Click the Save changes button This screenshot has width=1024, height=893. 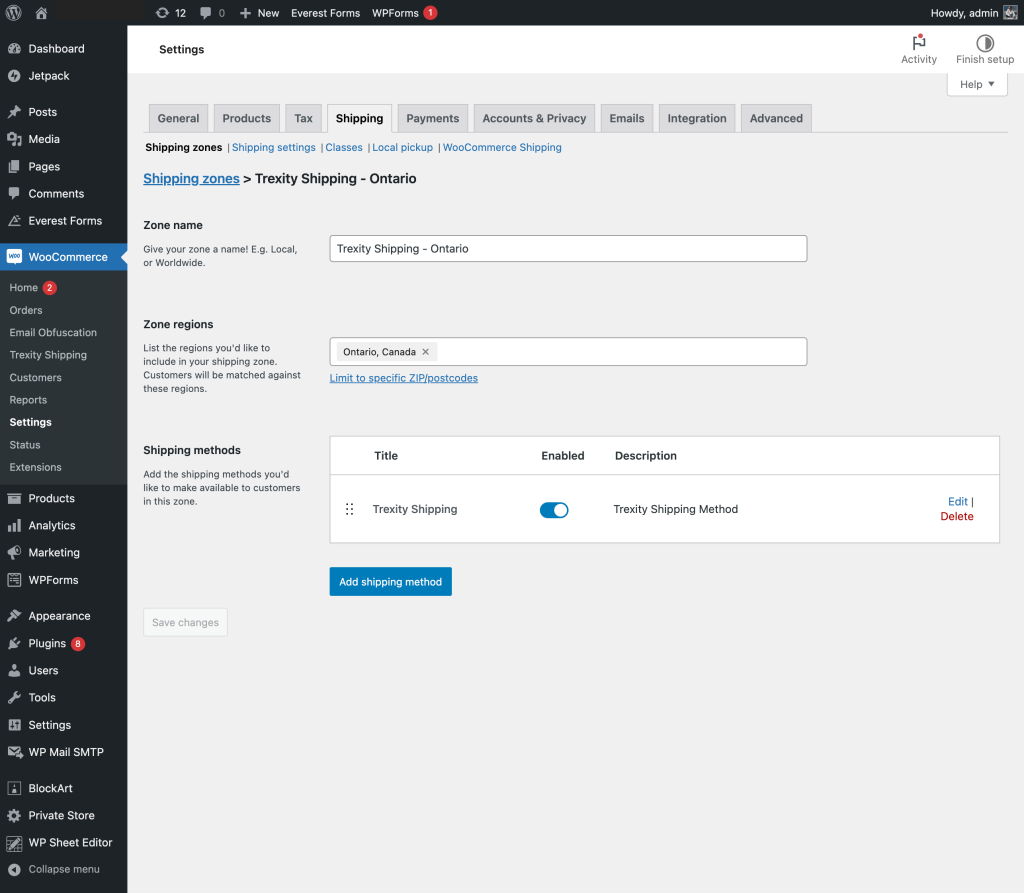185,623
